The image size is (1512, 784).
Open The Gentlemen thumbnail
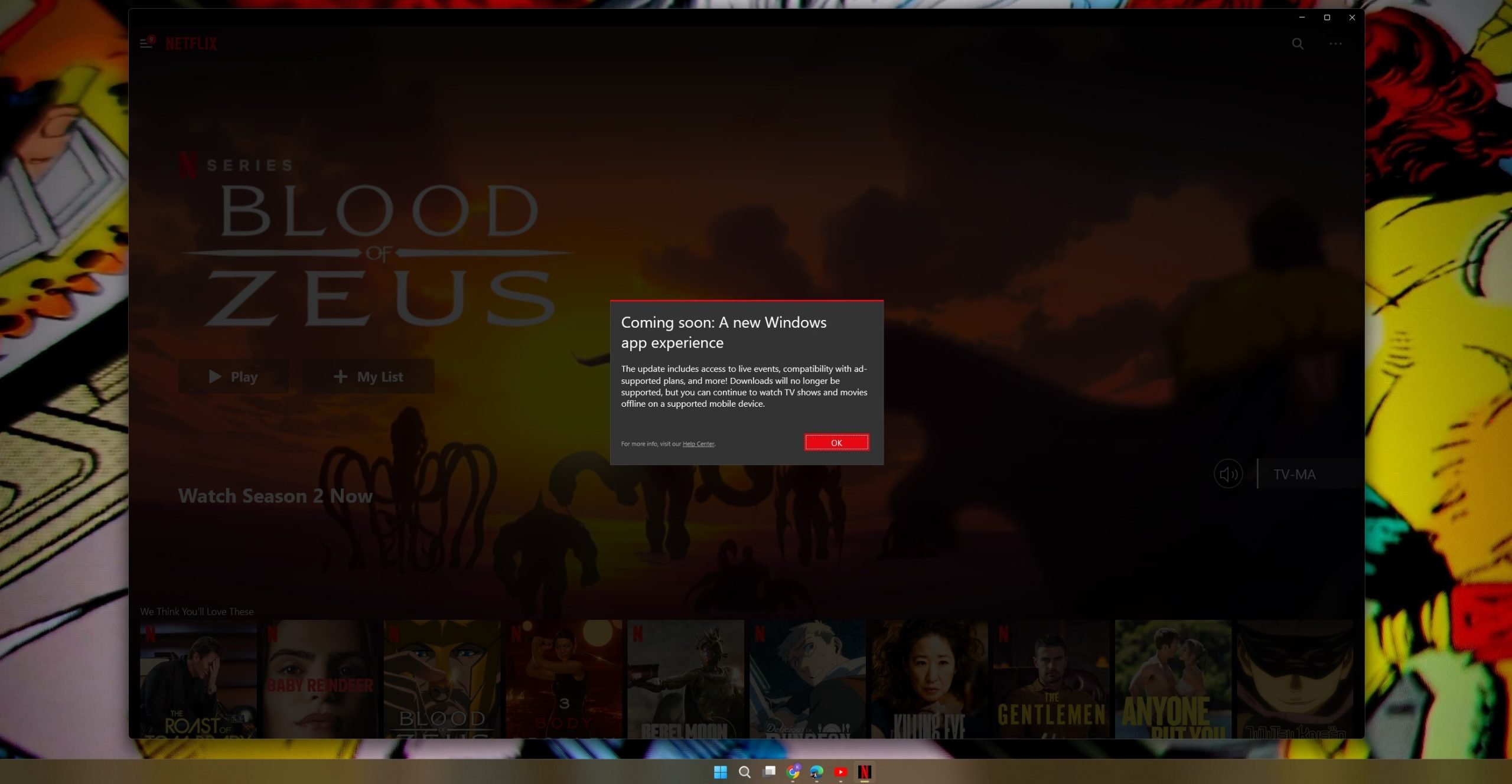point(1051,679)
